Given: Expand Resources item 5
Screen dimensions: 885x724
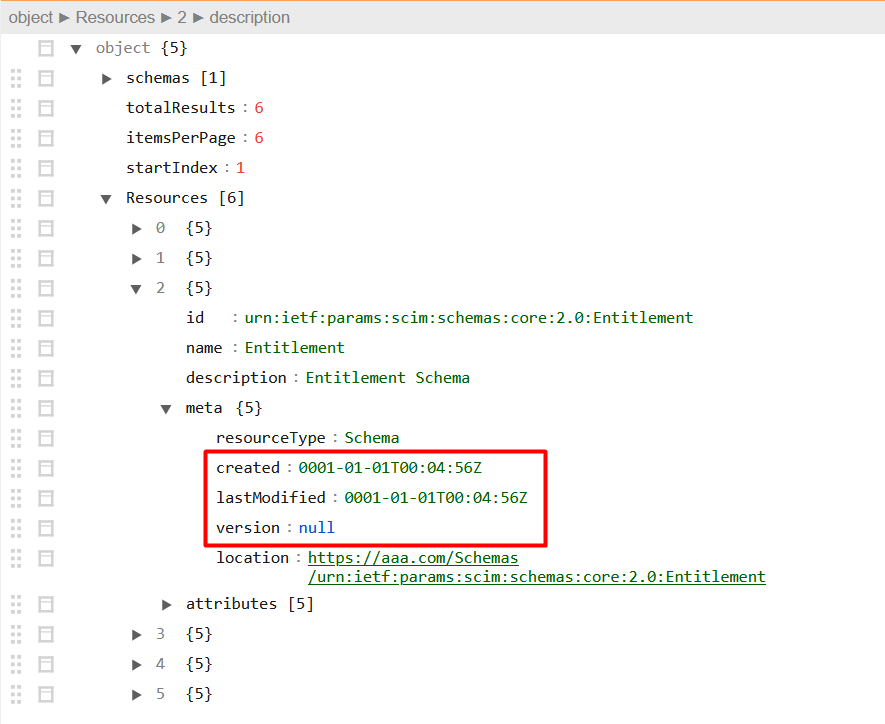Looking at the screenshot, I should click(x=136, y=694).
